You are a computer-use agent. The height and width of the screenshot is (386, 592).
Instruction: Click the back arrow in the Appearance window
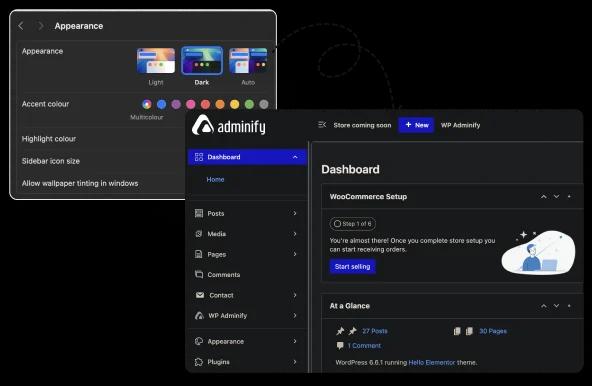(21, 26)
